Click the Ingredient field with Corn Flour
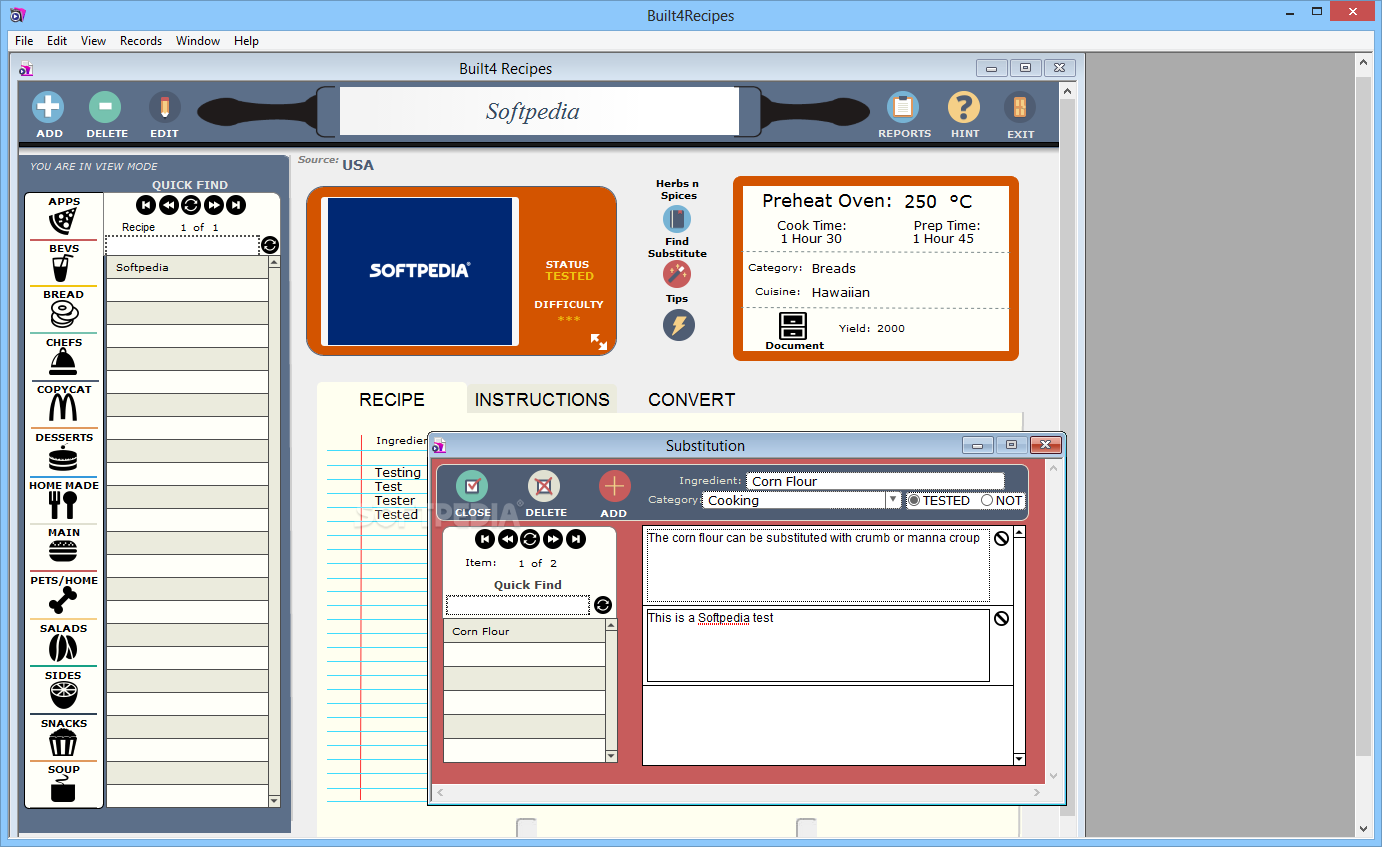This screenshot has height=847, width=1382. point(875,481)
